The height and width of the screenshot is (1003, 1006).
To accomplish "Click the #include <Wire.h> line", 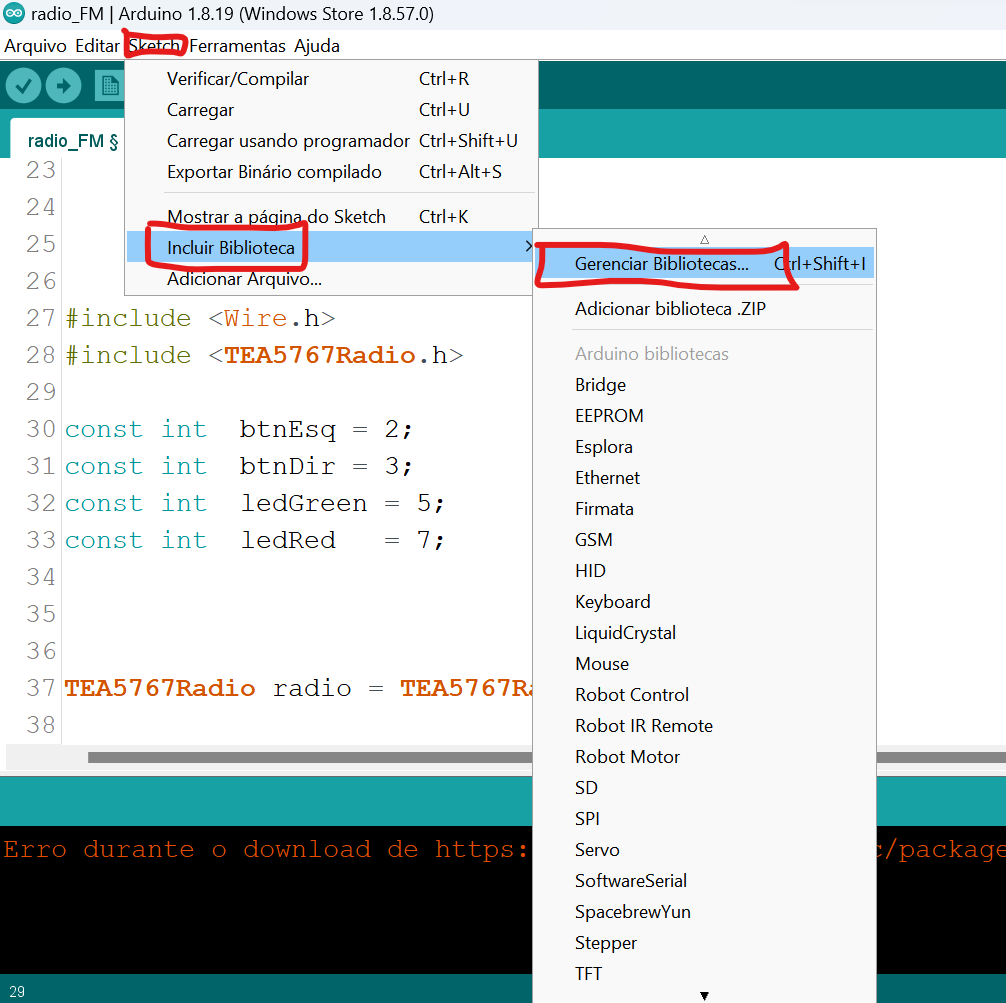I will [200, 318].
